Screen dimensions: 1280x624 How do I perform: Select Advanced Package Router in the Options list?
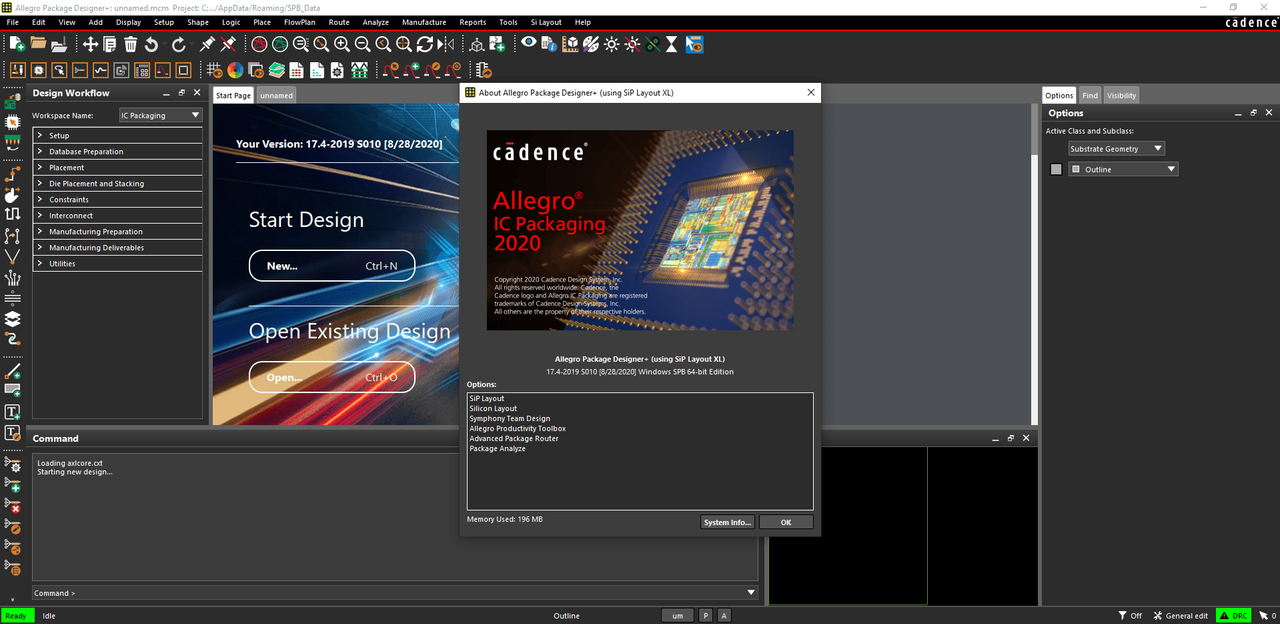coord(514,439)
